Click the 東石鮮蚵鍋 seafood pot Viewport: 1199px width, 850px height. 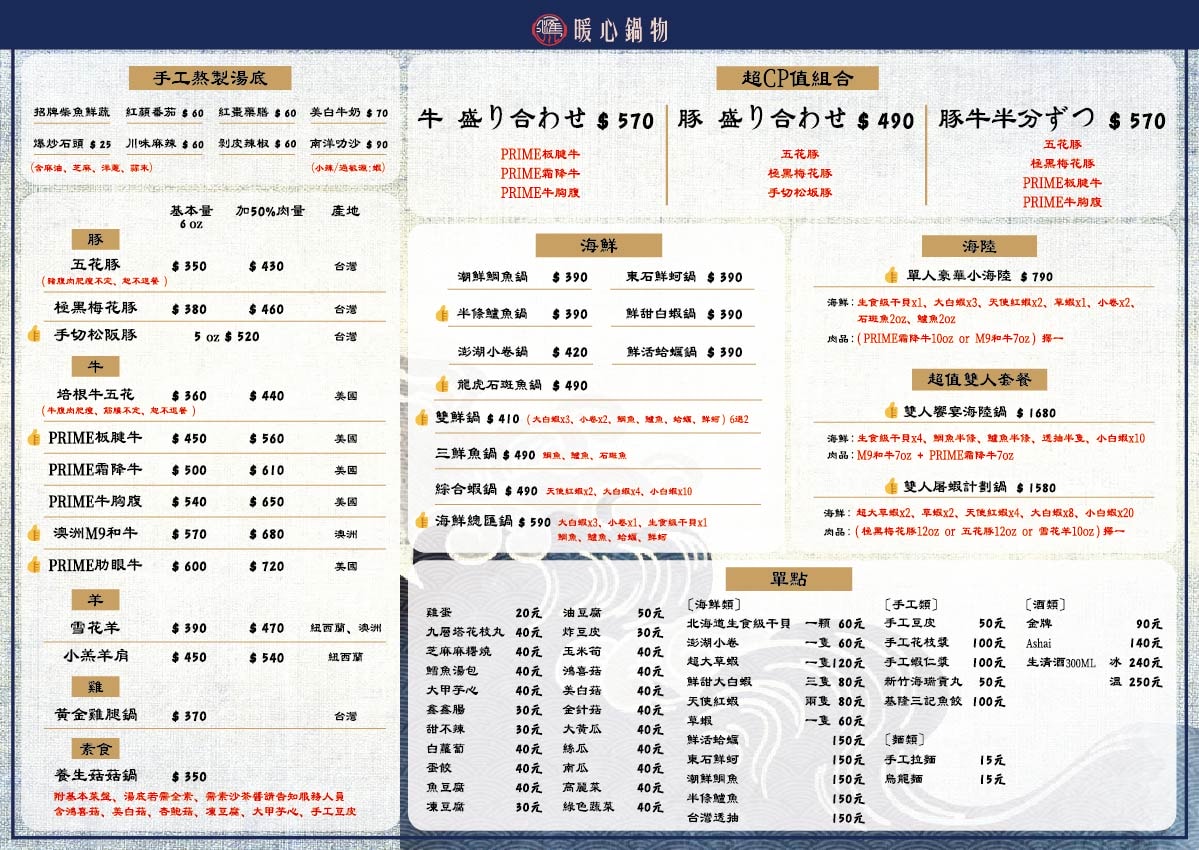pos(684,277)
